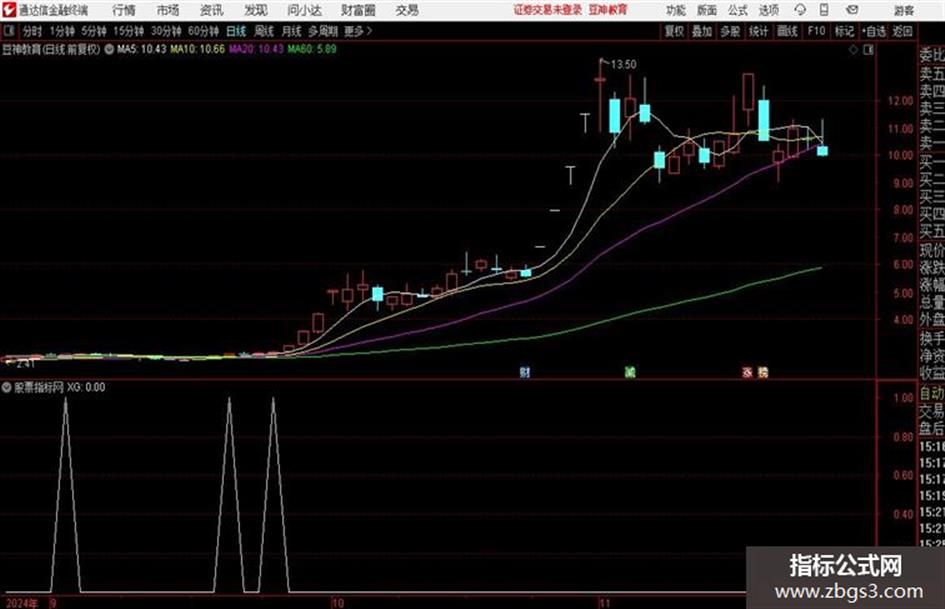Open the customer service headset icon
945x609 pixels.
pos(800,10)
